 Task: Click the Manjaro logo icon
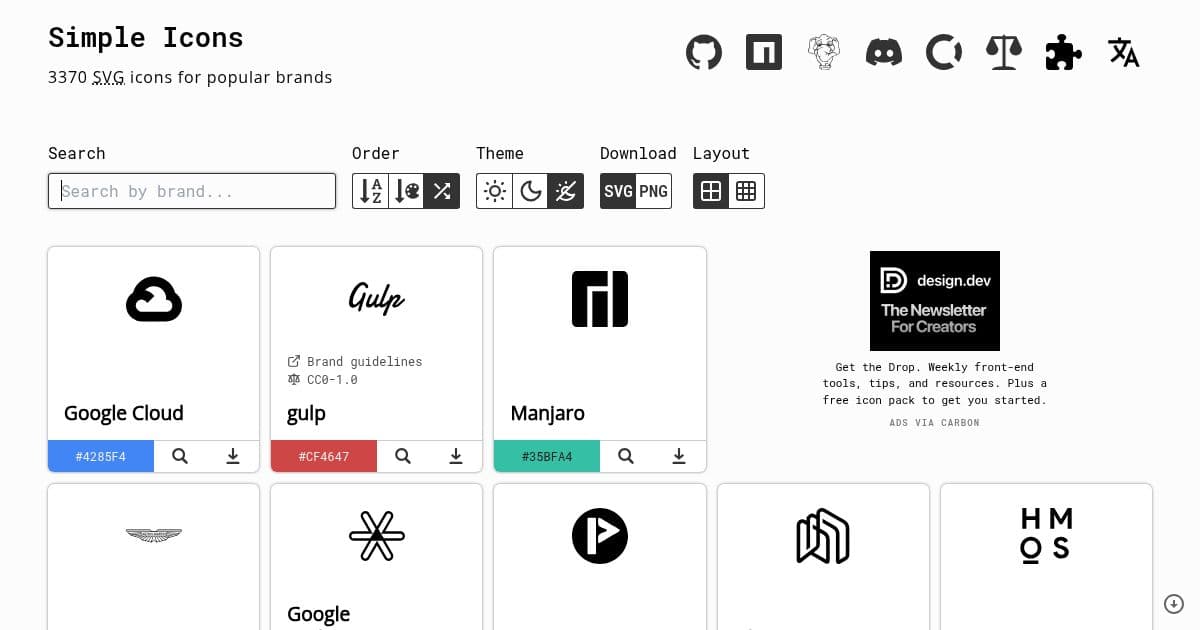[x=600, y=299]
